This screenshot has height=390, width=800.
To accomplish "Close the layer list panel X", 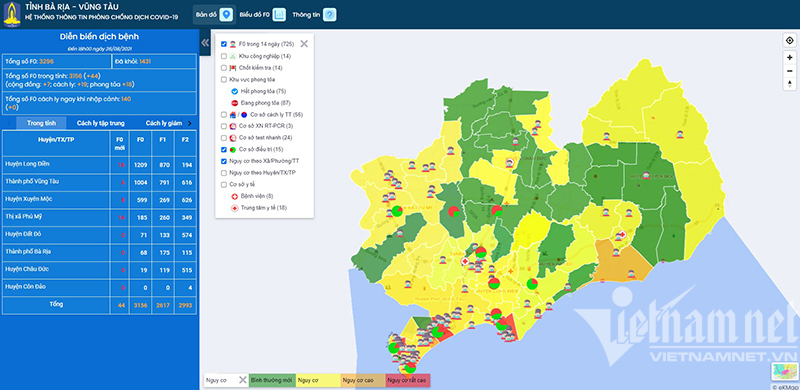I will [304, 44].
